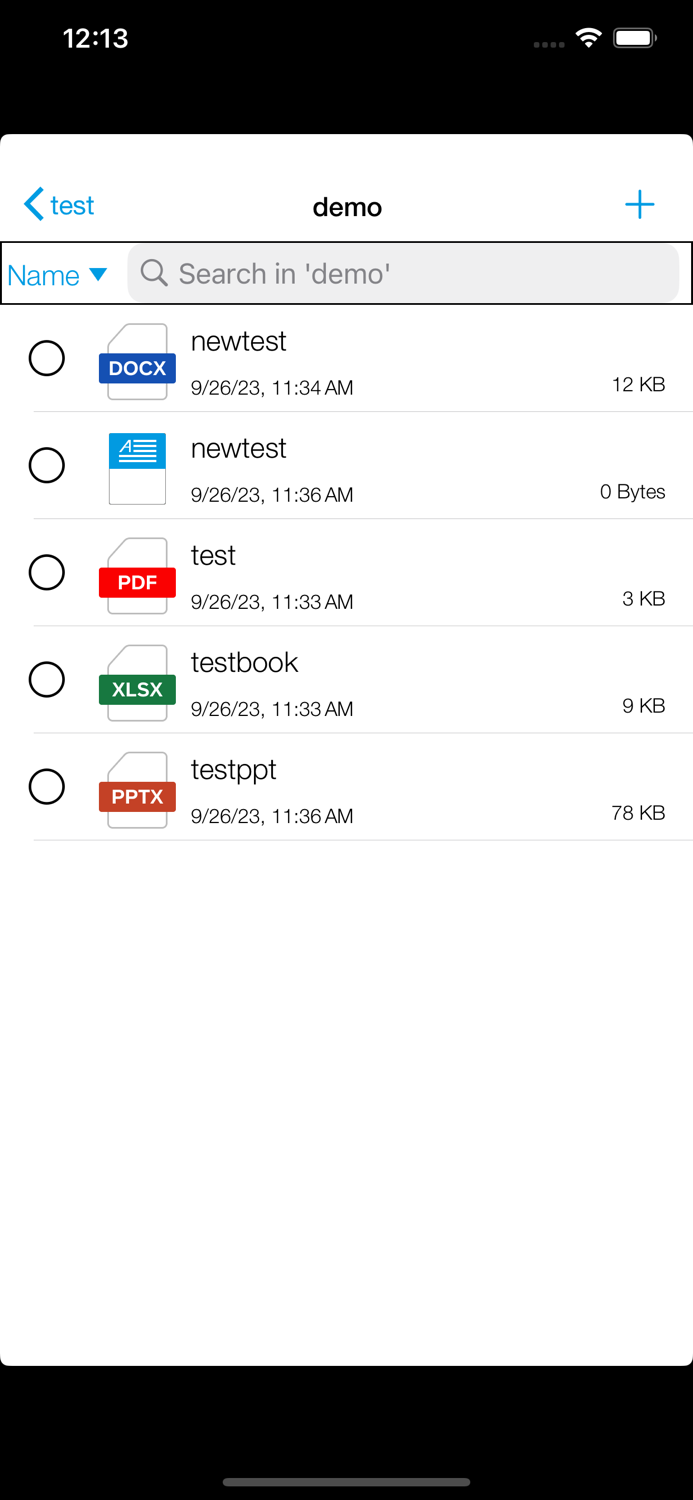Select the circle next to testppt

[x=46, y=787]
